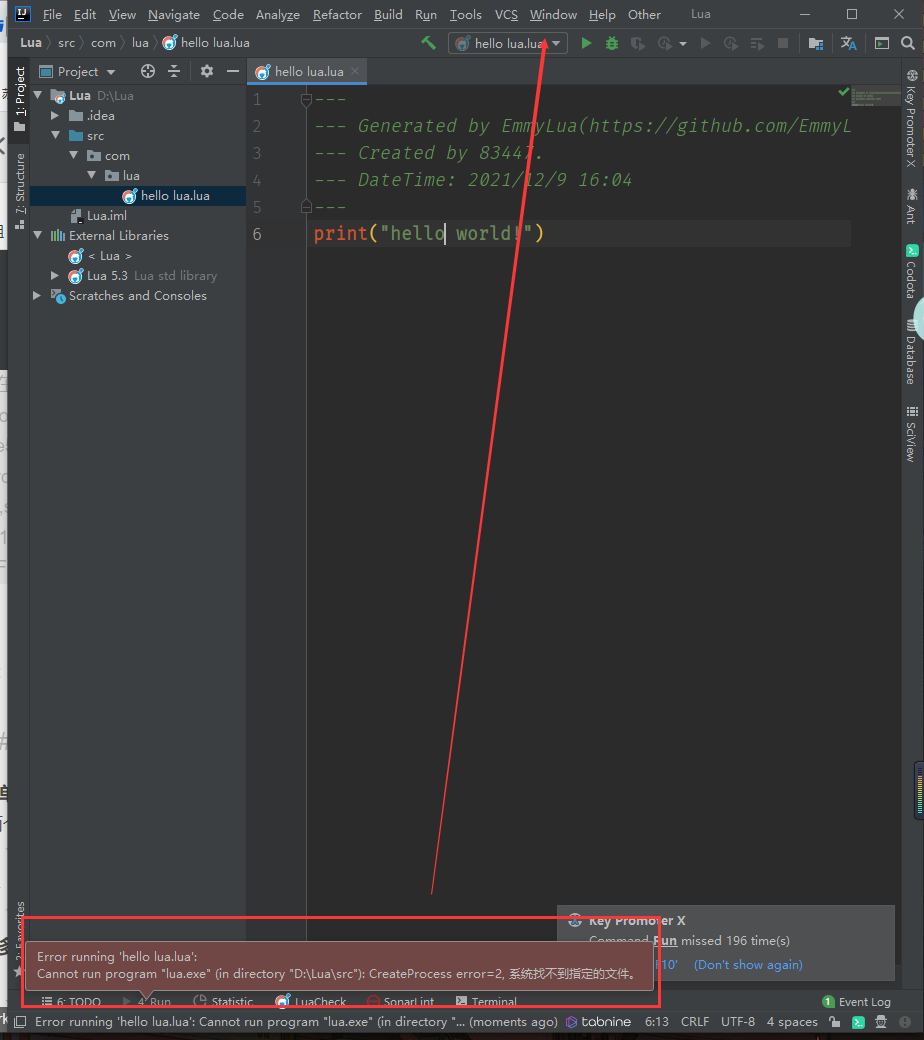Click Run with Coverage shield icon

pyautogui.click(x=637, y=43)
